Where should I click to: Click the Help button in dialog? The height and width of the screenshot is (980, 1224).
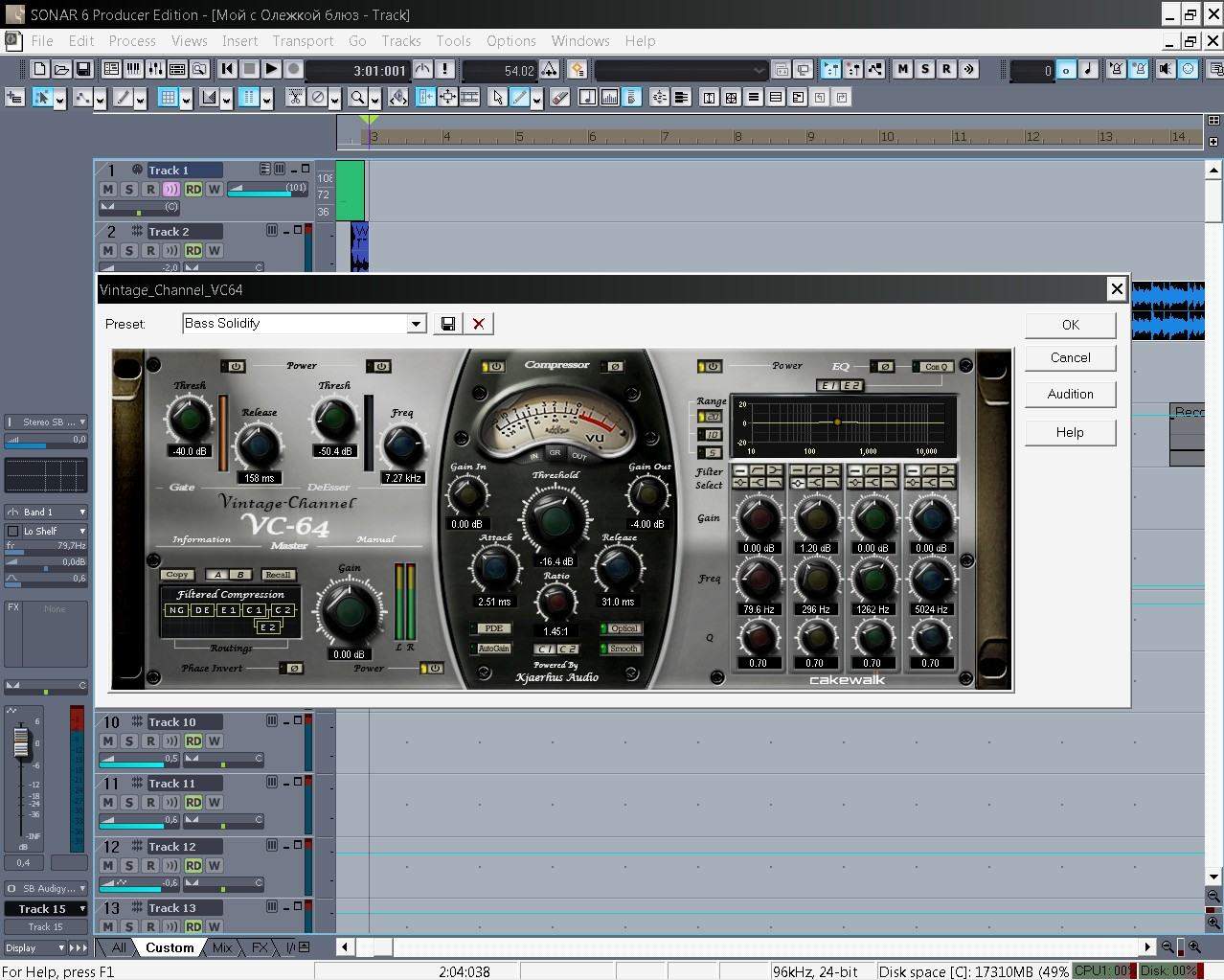coord(1070,432)
